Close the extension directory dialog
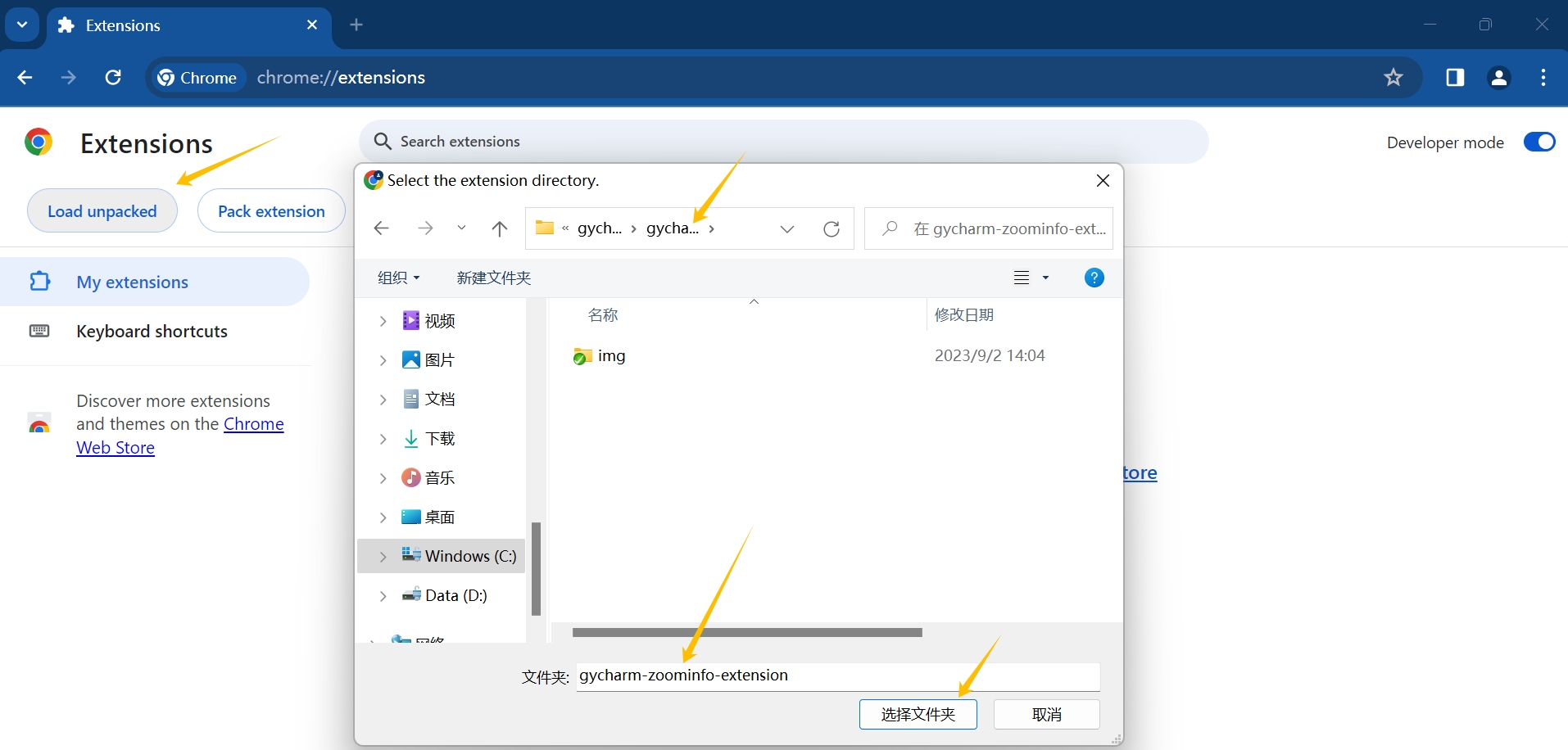 [1103, 180]
